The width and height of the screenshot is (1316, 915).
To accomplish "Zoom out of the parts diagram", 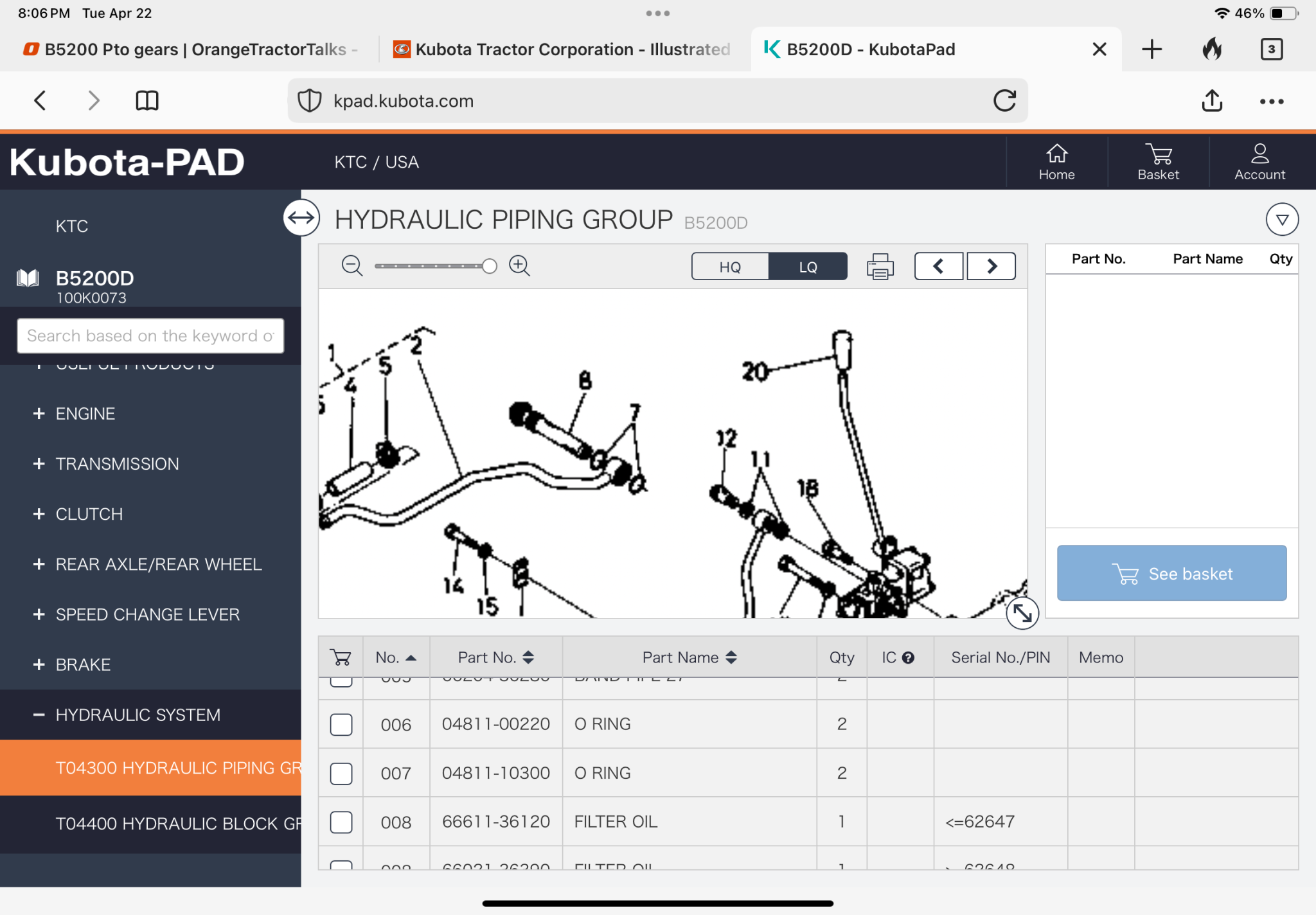I will pyautogui.click(x=351, y=265).
